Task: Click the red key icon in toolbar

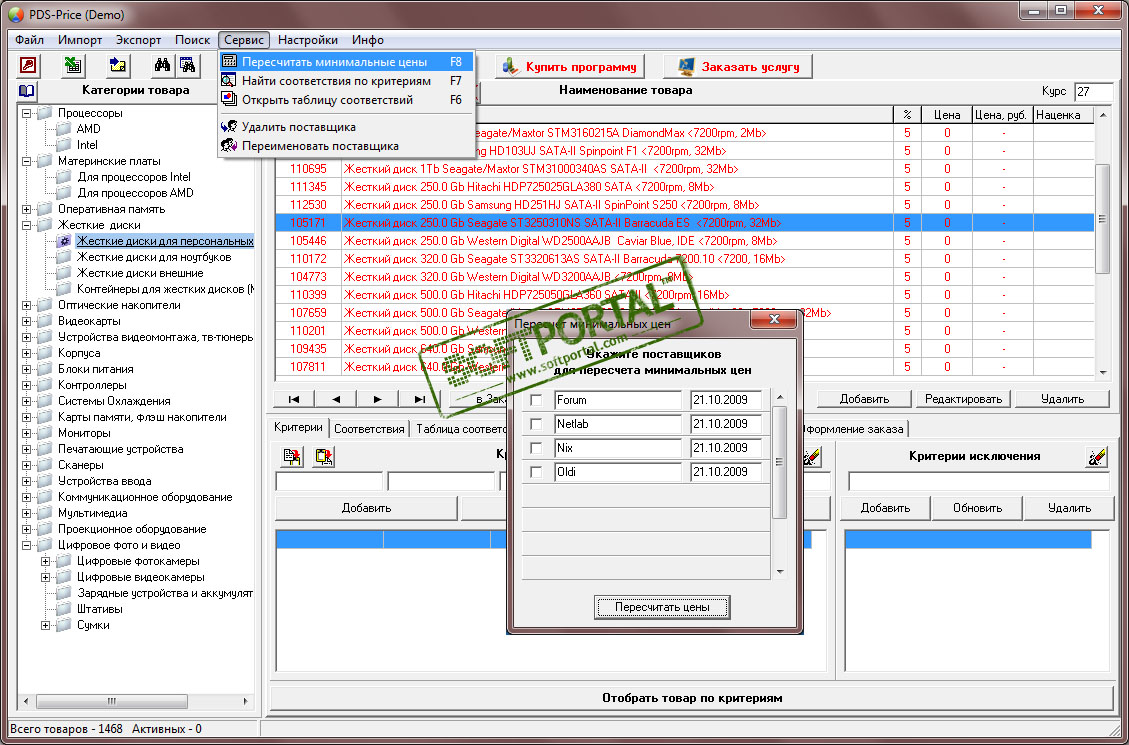Action: pyautogui.click(x=28, y=66)
